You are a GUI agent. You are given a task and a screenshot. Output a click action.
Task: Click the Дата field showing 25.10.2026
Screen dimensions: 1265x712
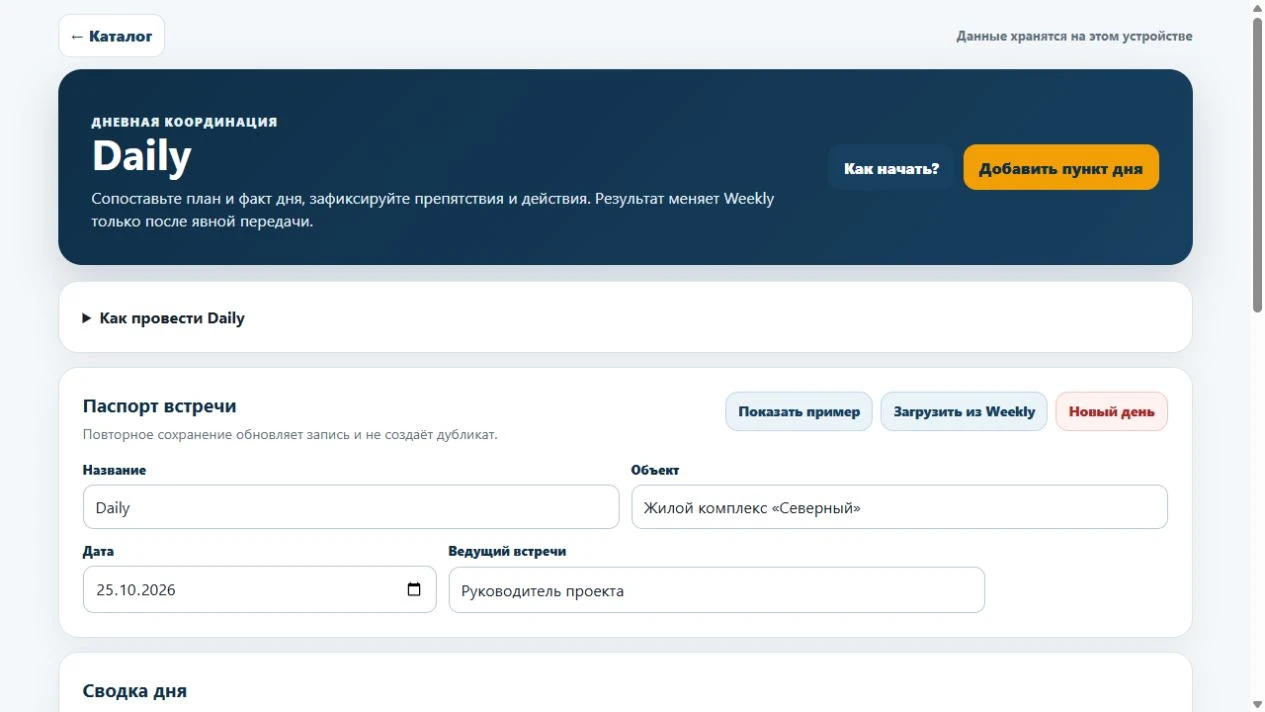259,590
